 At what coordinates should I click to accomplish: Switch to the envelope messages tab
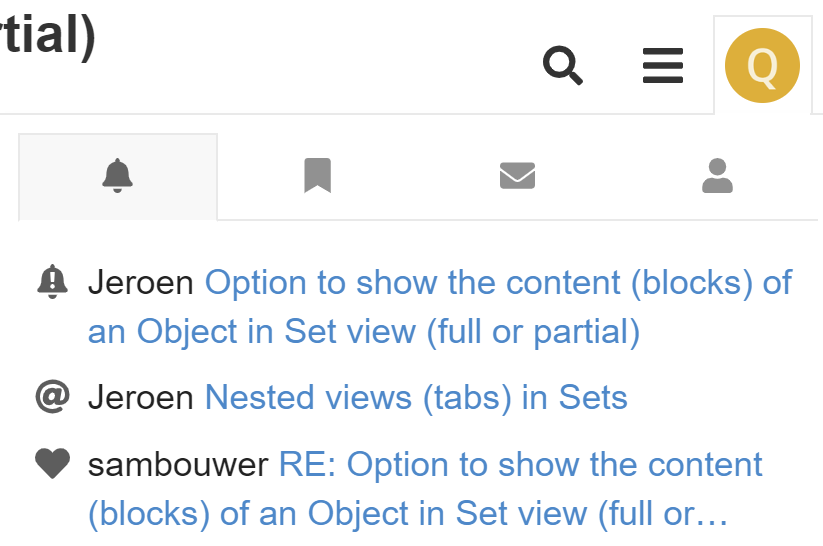click(517, 176)
